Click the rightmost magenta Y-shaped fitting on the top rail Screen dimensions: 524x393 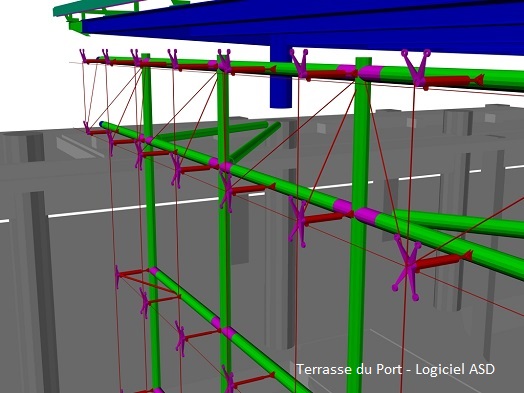416,68
